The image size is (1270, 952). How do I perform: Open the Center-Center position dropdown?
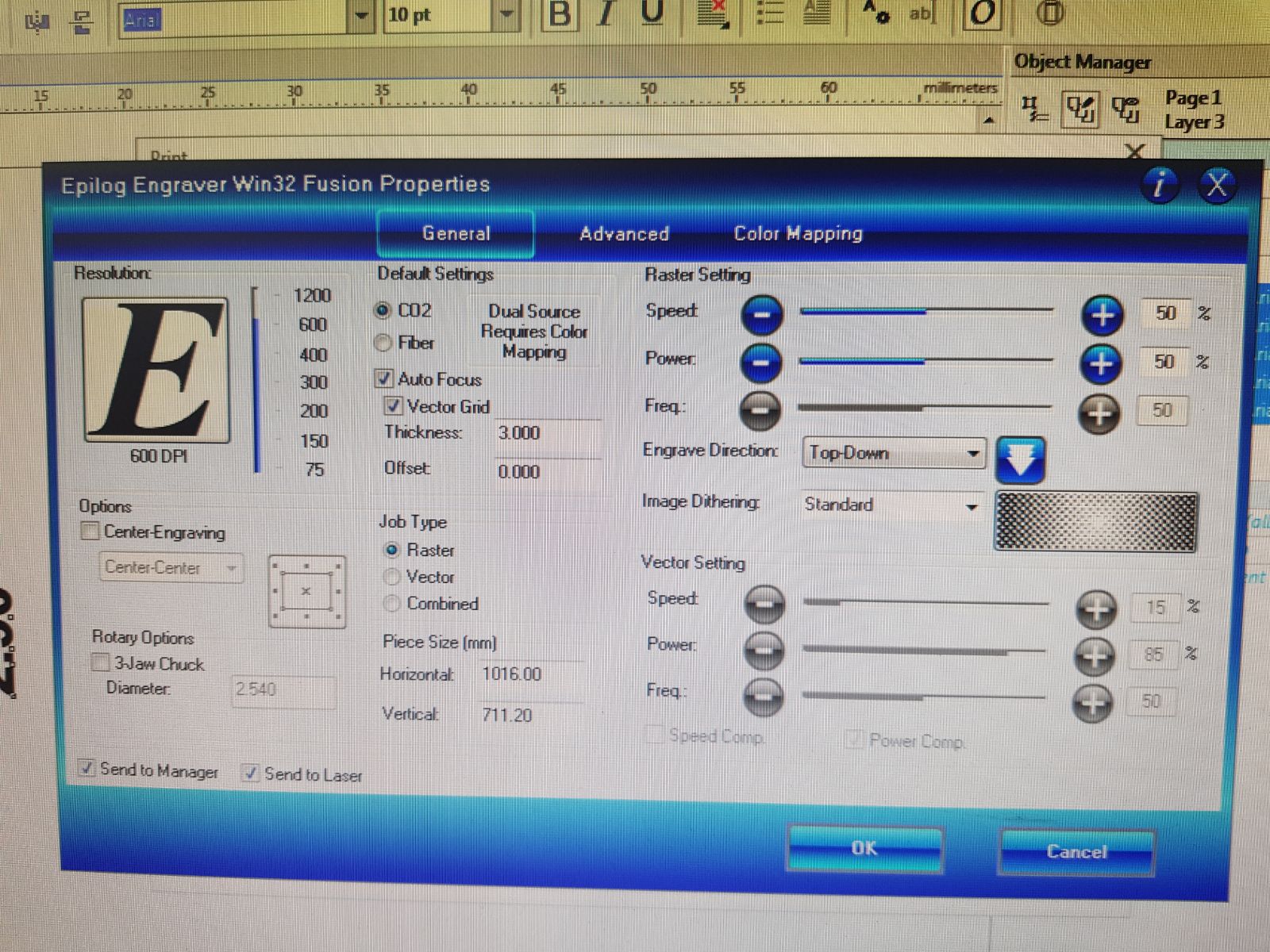point(171,568)
